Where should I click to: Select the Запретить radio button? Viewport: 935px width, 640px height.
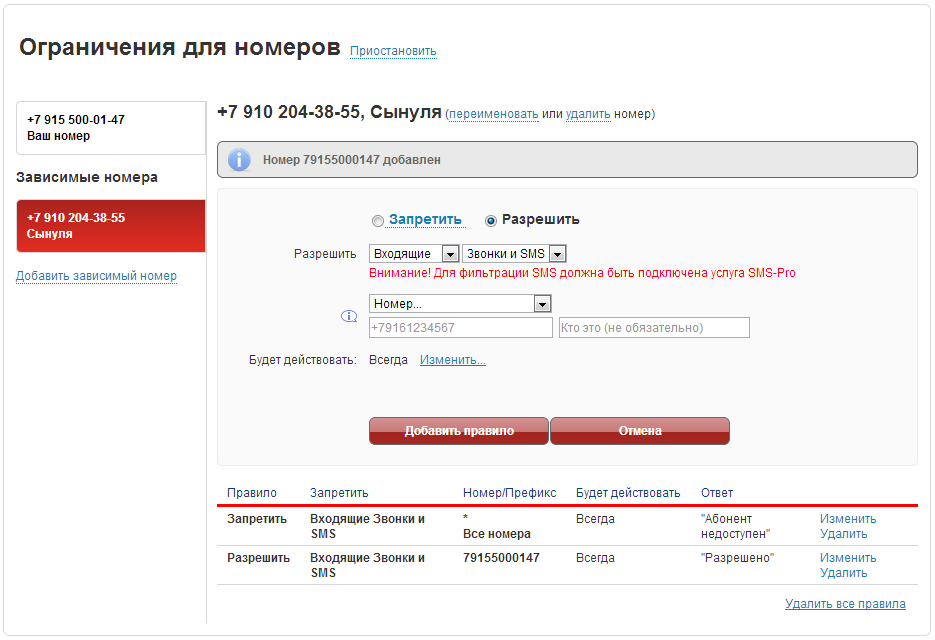coord(377,221)
